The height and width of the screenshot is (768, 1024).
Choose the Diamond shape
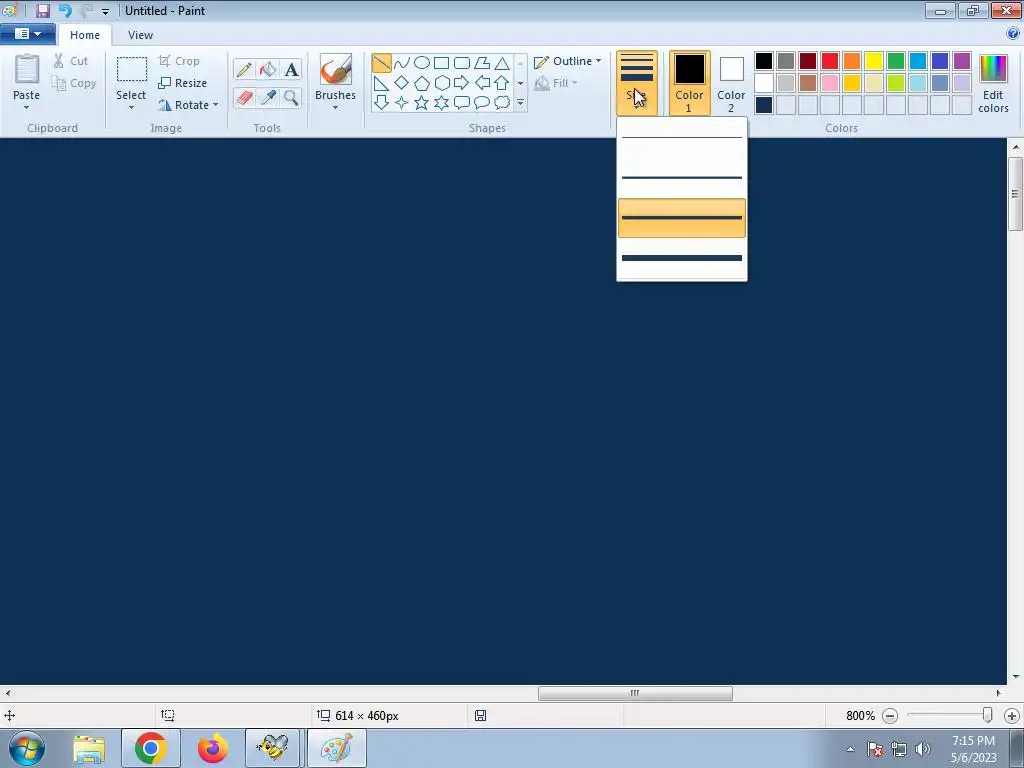pos(402,83)
